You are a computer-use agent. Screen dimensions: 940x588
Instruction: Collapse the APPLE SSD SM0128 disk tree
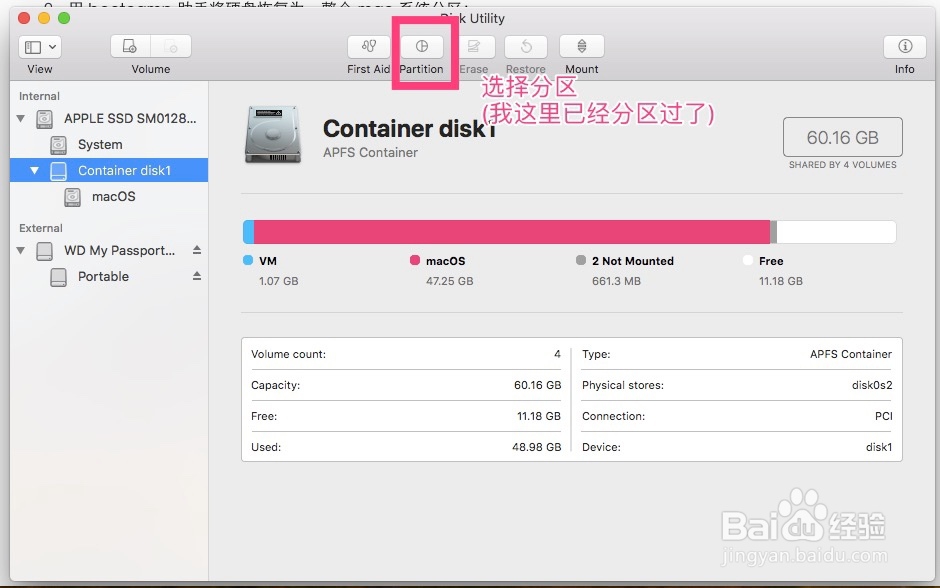(21, 118)
